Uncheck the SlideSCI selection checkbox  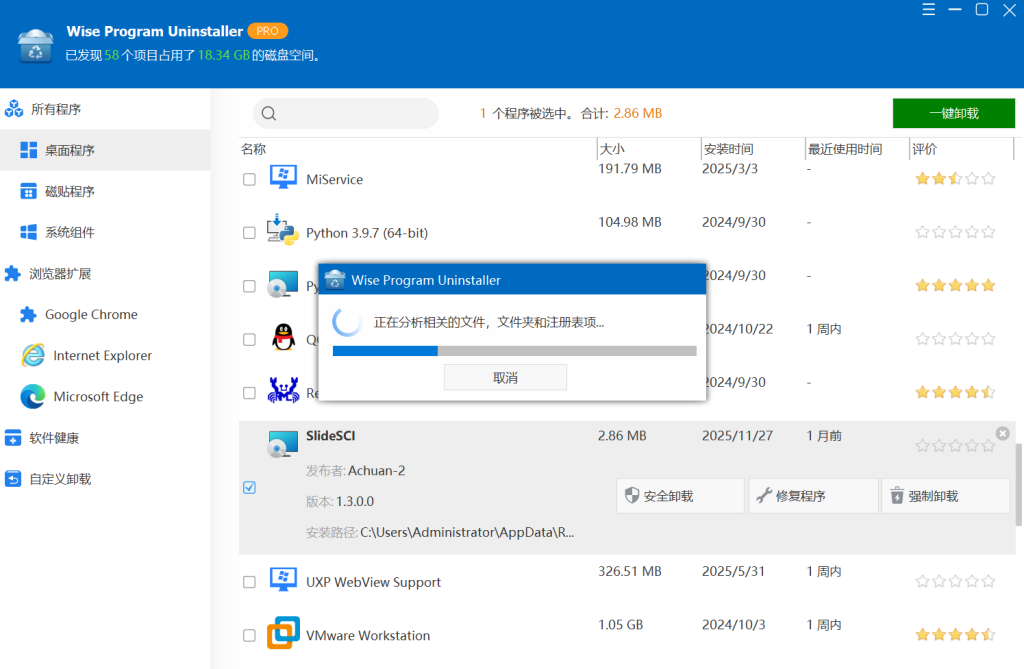click(x=248, y=488)
